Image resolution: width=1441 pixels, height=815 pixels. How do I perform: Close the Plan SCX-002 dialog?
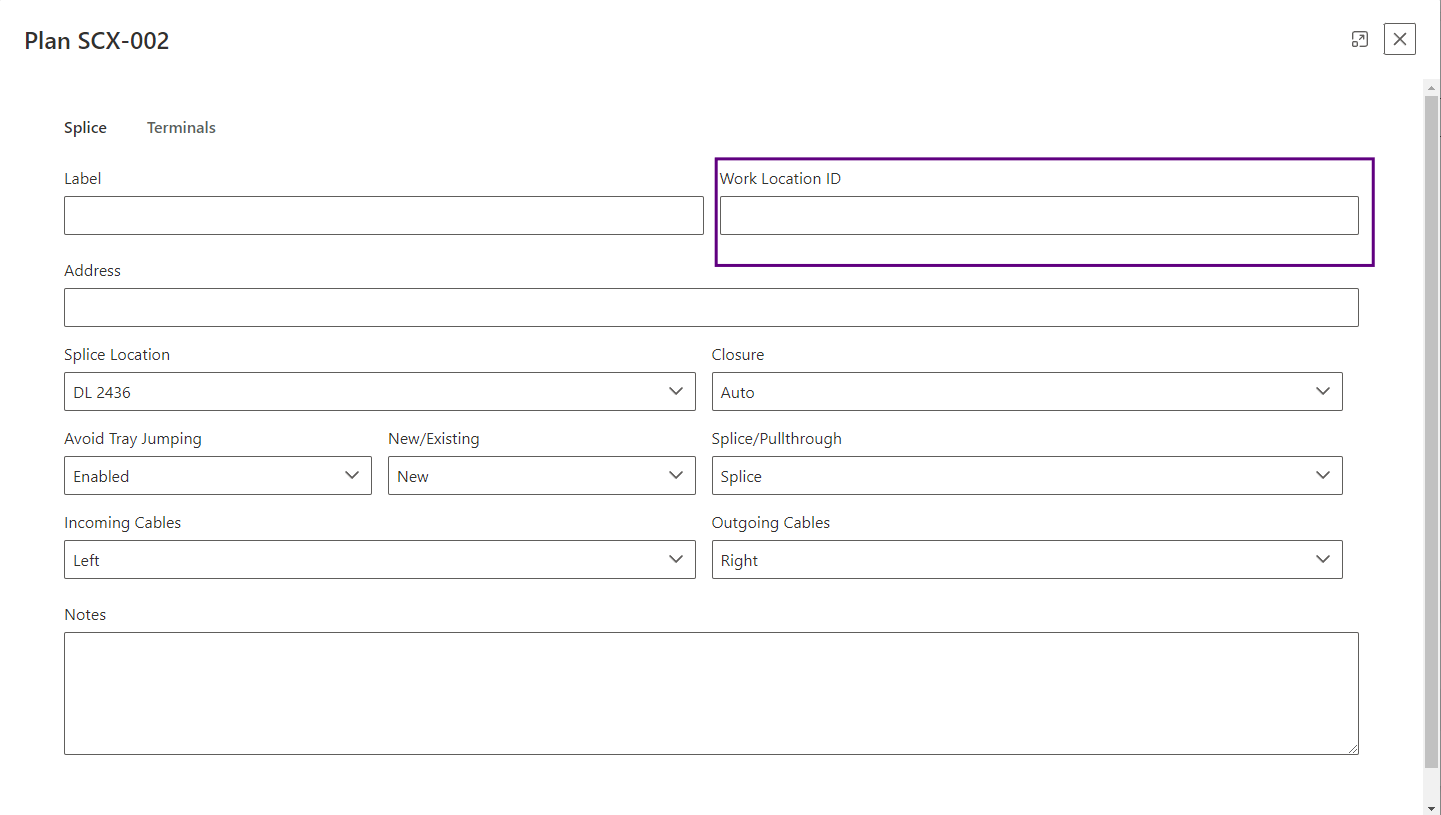pyautogui.click(x=1400, y=39)
